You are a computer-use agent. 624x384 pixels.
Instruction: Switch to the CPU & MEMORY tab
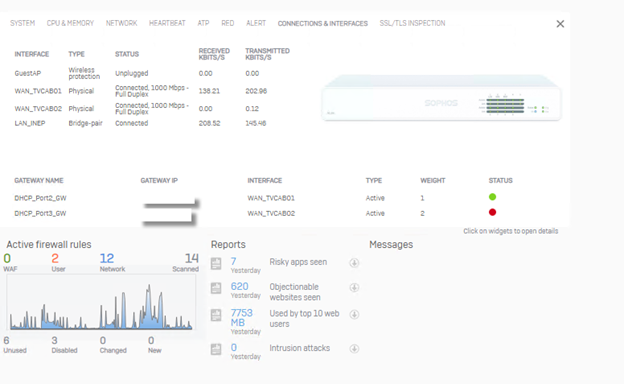tap(70, 23)
